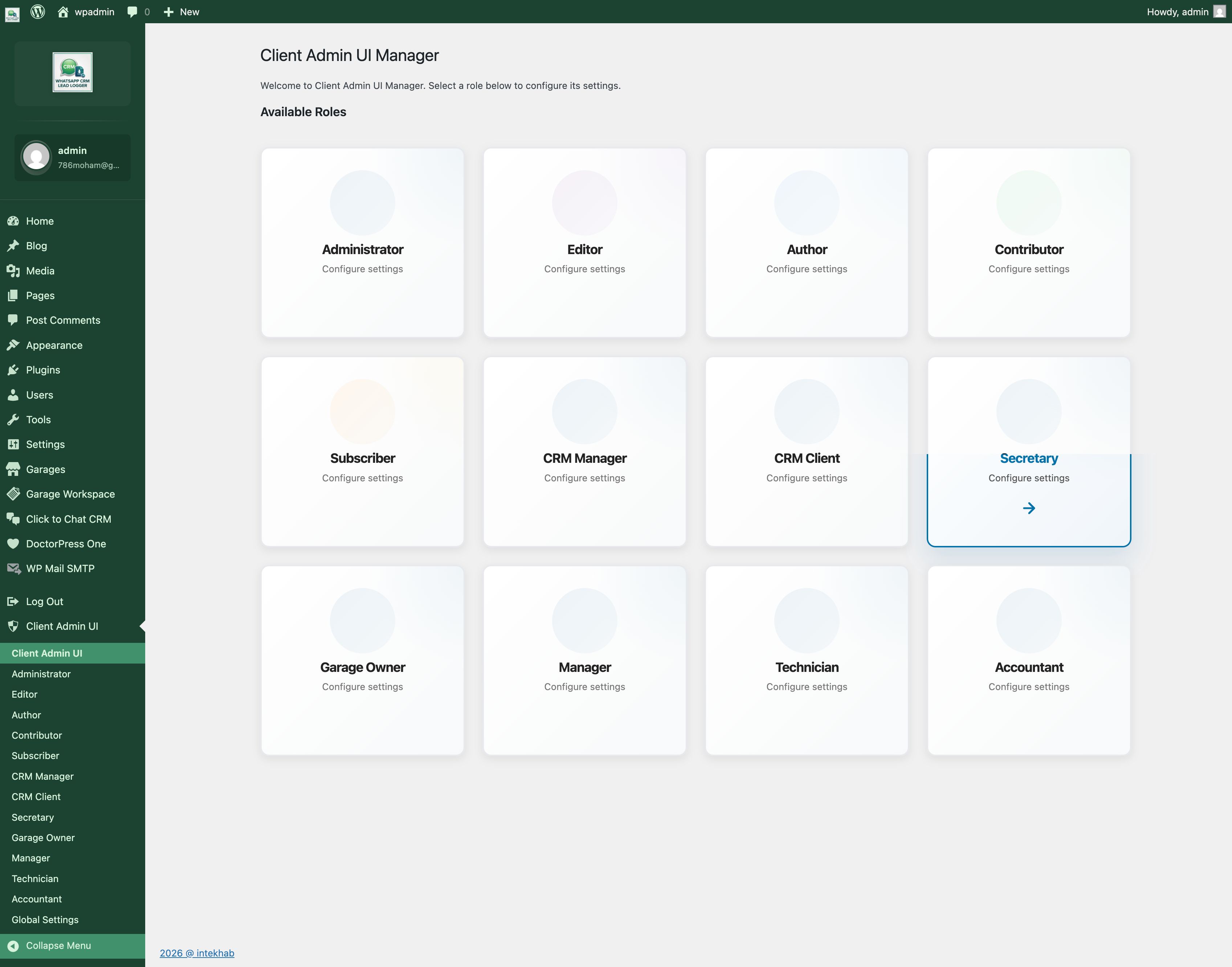The height and width of the screenshot is (967, 1232).
Task: Click the WordPress logo icon in admin bar
Action: (38, 12)
